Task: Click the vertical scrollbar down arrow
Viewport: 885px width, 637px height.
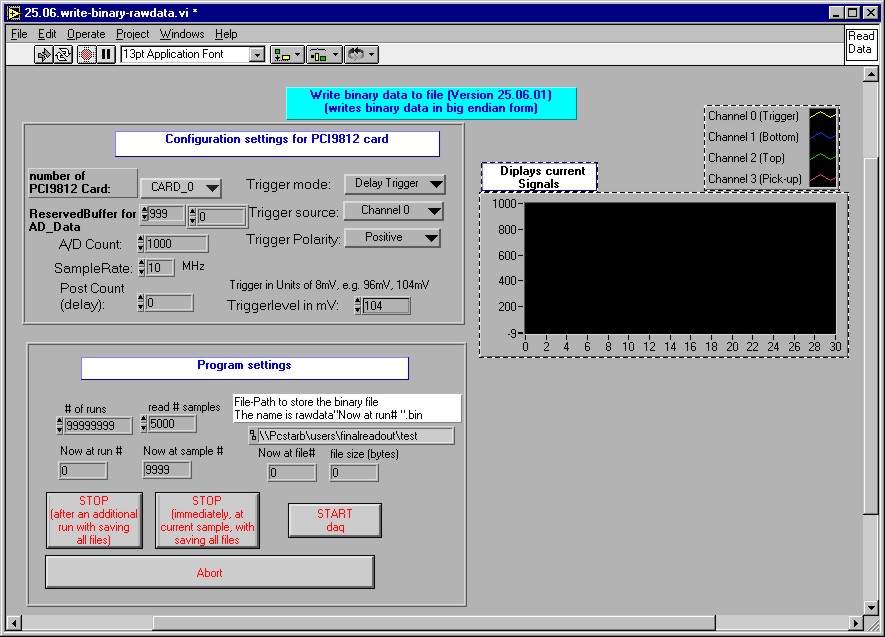Action: (871, 608)
